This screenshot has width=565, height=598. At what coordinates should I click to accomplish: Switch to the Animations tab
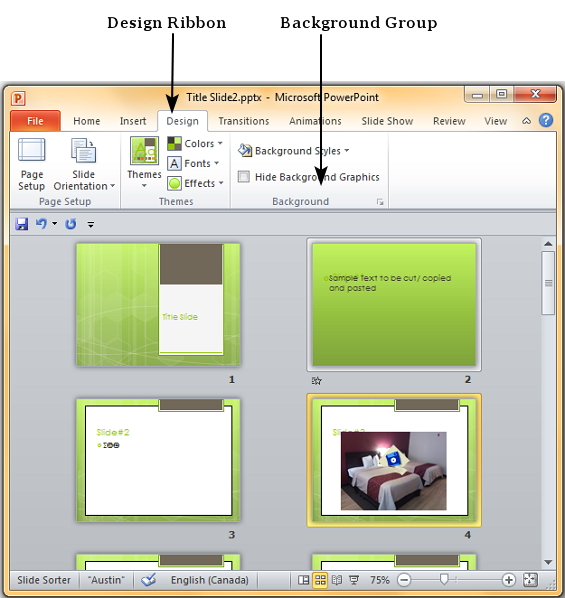point(315,121)
